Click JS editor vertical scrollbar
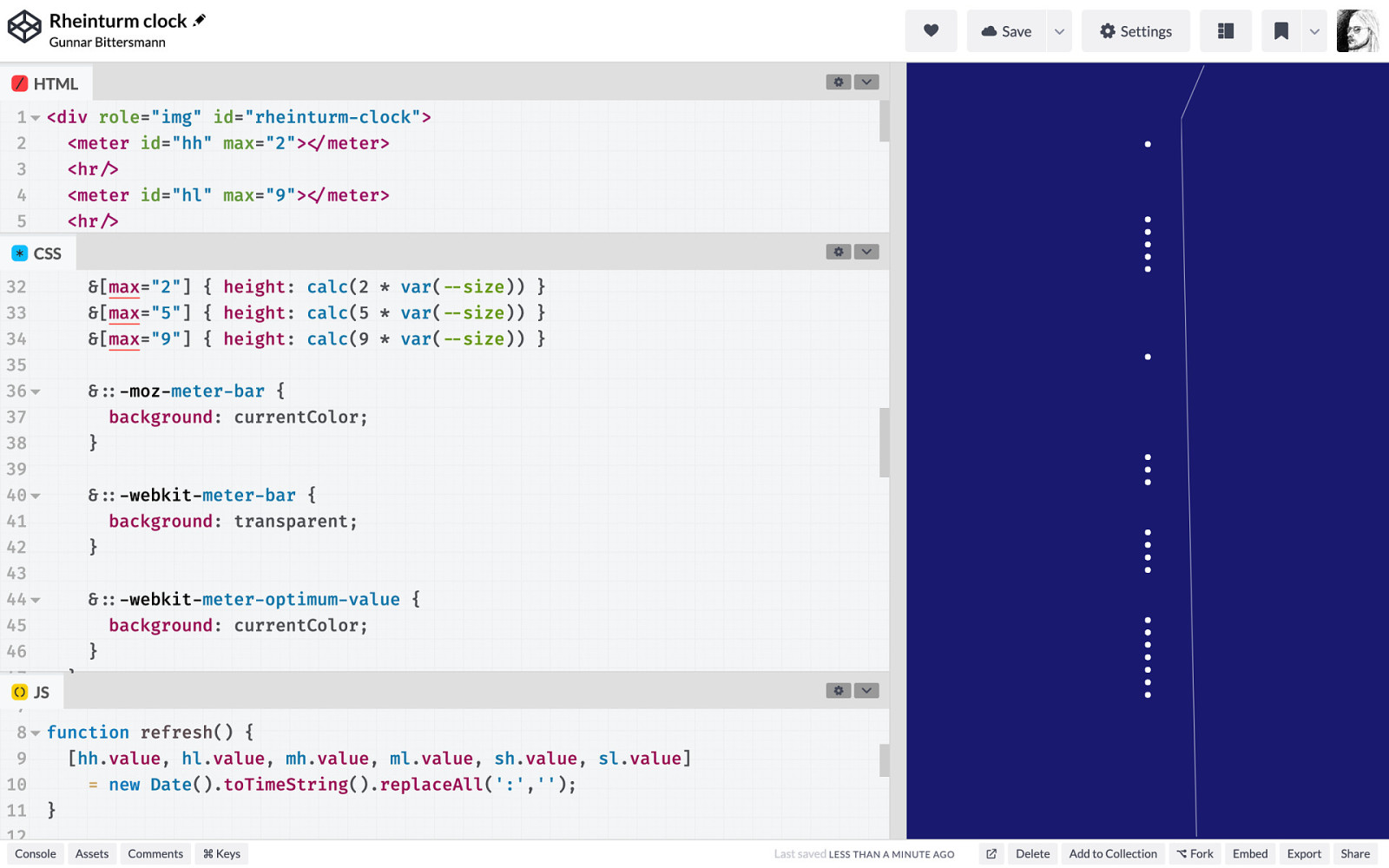Screen dimensions: 1389x868 pos(884,760)
